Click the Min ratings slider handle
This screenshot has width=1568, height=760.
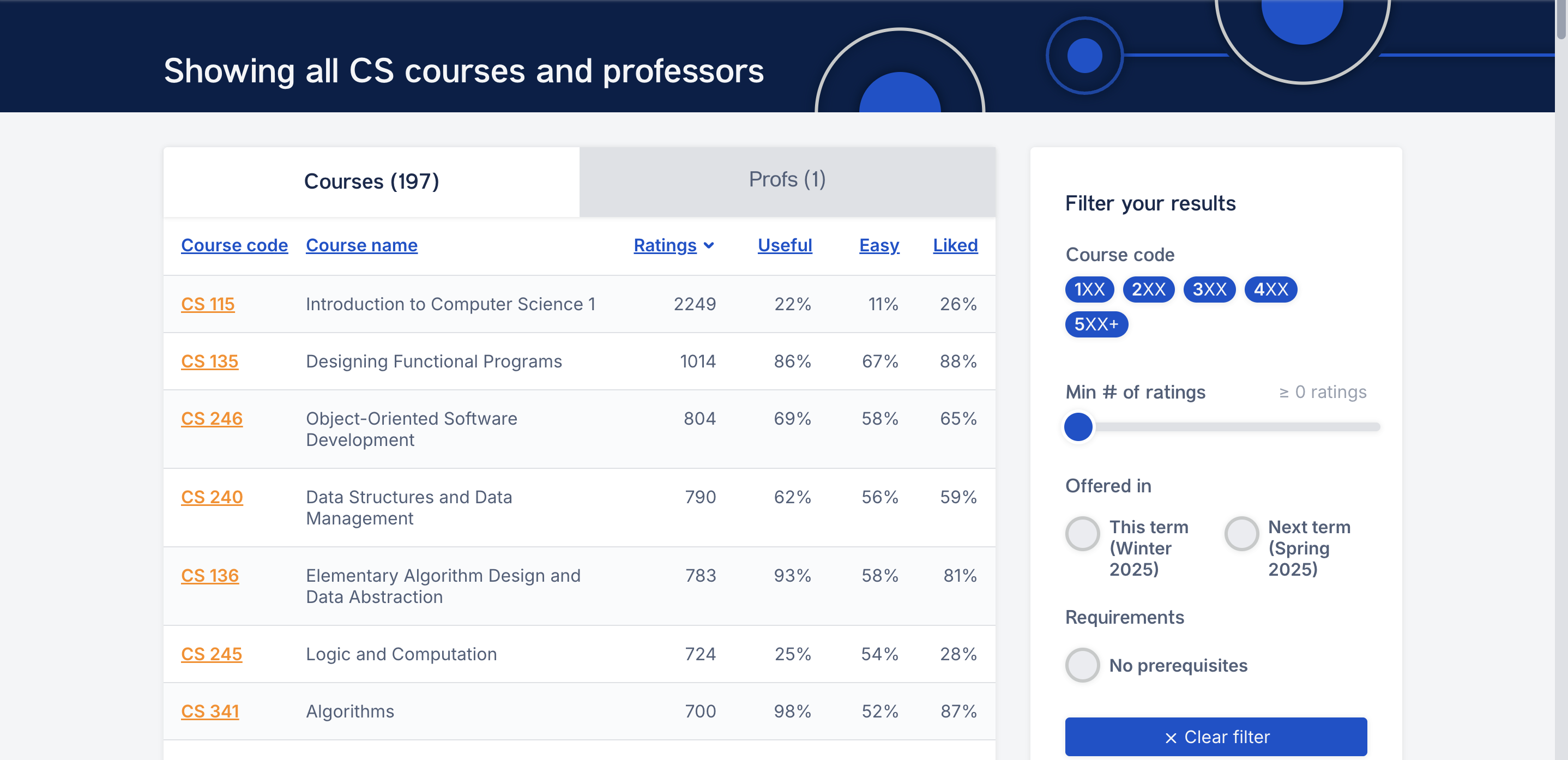tap(1078, 426)
